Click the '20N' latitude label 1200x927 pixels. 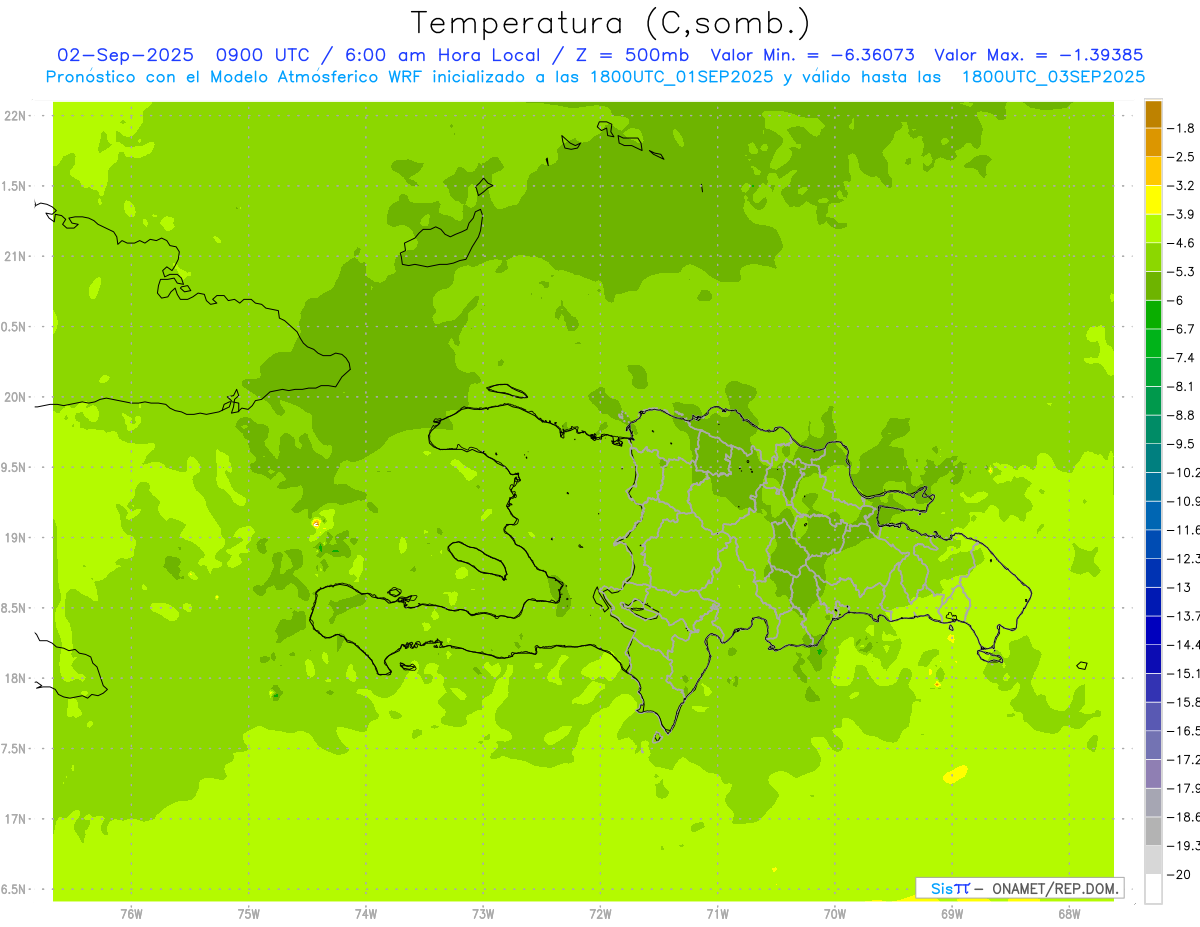tap(16, 397)
